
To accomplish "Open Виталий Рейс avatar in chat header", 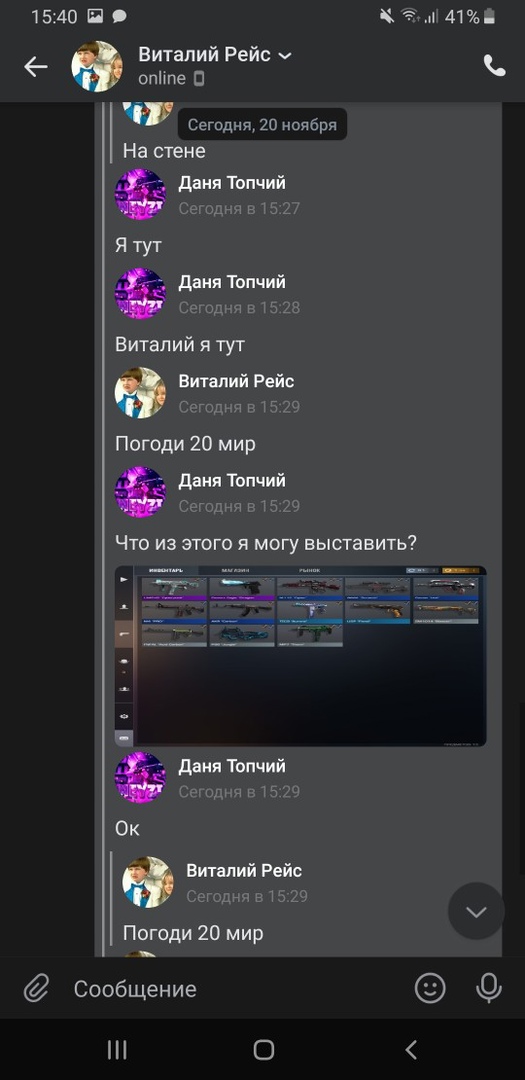I will pos(97,67).
